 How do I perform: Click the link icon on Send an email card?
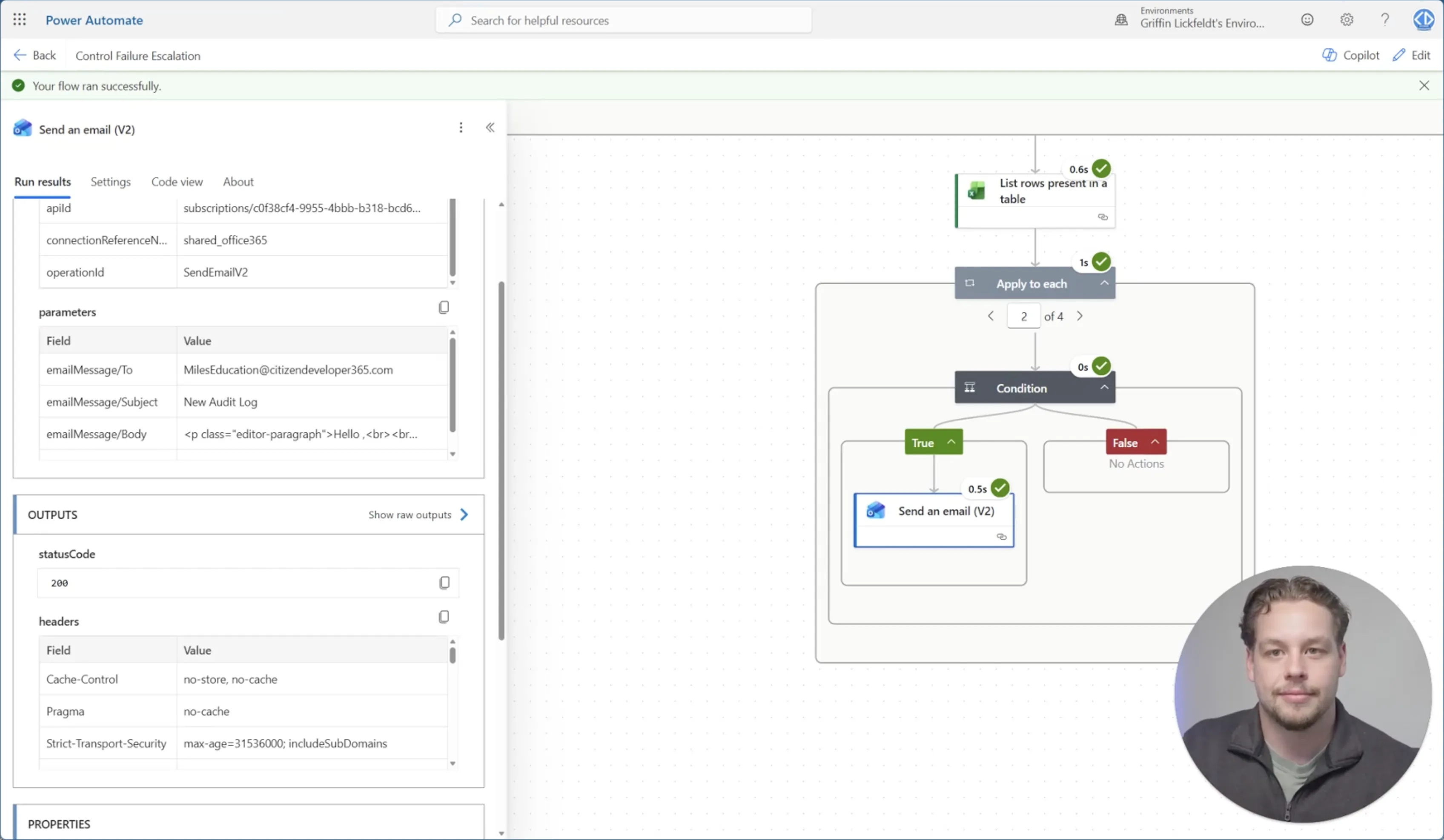pos(1002,537)
